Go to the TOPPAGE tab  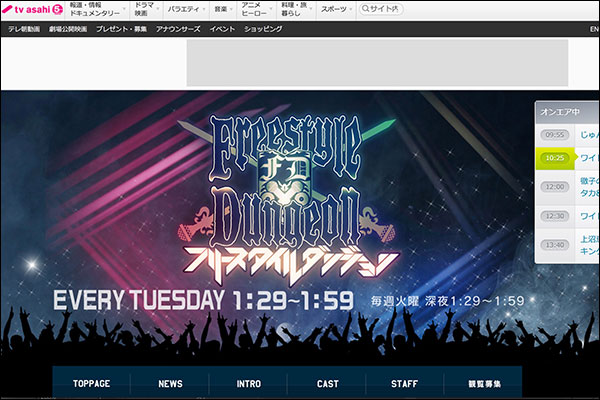(91, 384)
